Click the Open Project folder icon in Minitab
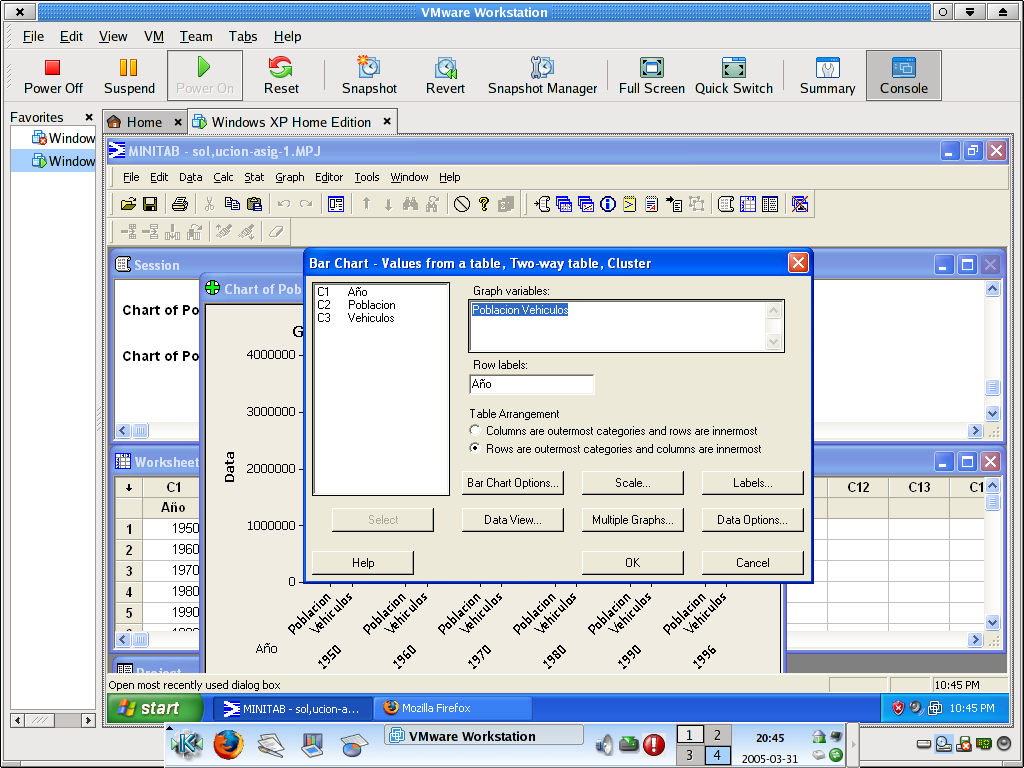The height and width of the screenshot is (768, 1024). coord(128,204)
